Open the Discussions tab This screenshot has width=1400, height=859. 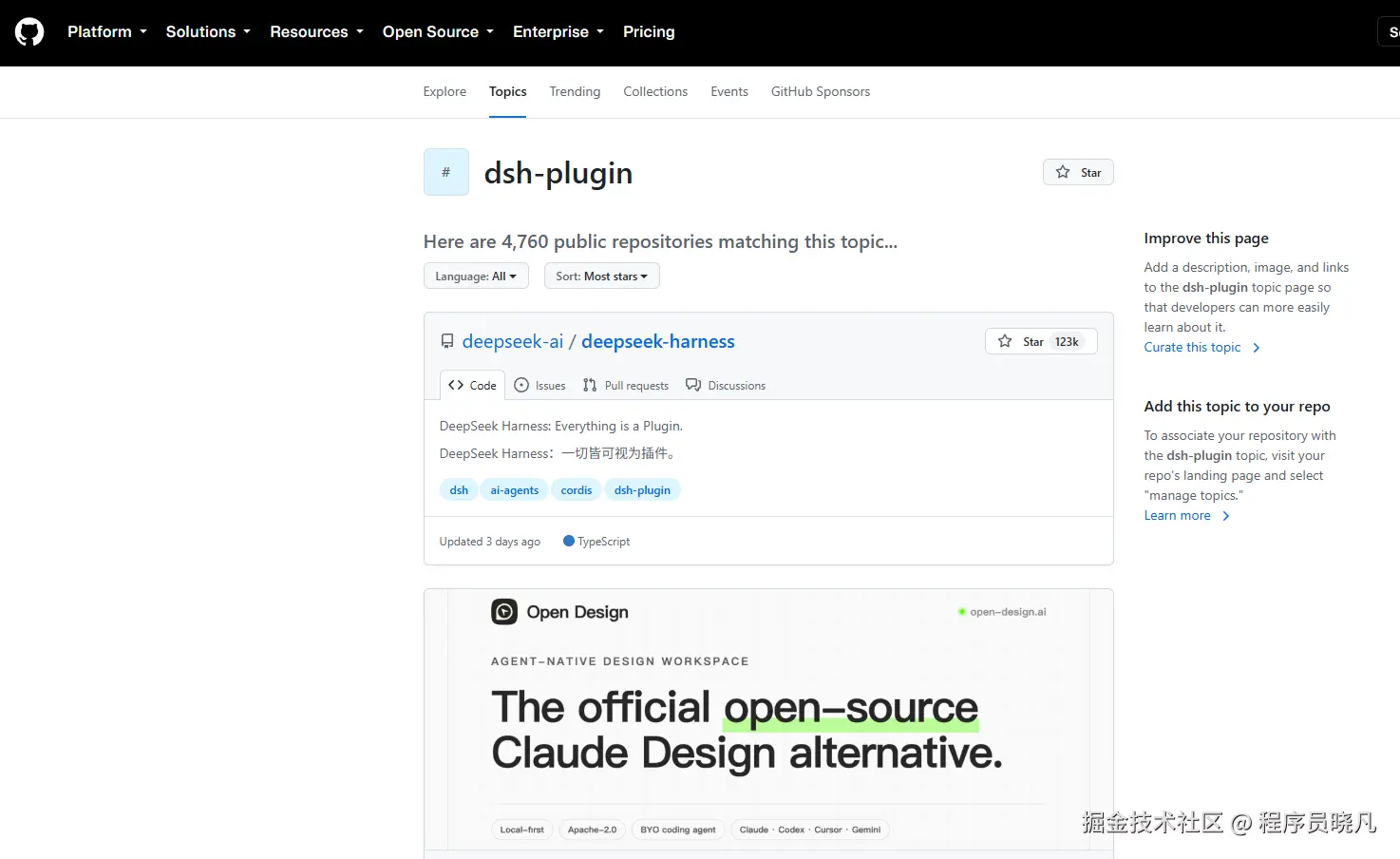click(726, 385)
